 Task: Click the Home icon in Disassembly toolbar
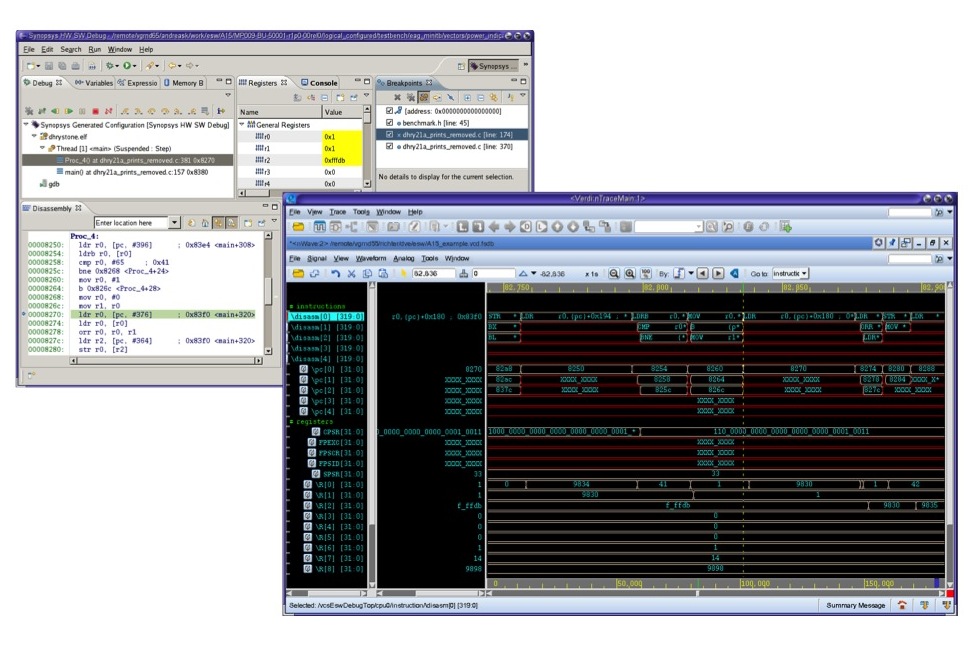coord(205,223)
